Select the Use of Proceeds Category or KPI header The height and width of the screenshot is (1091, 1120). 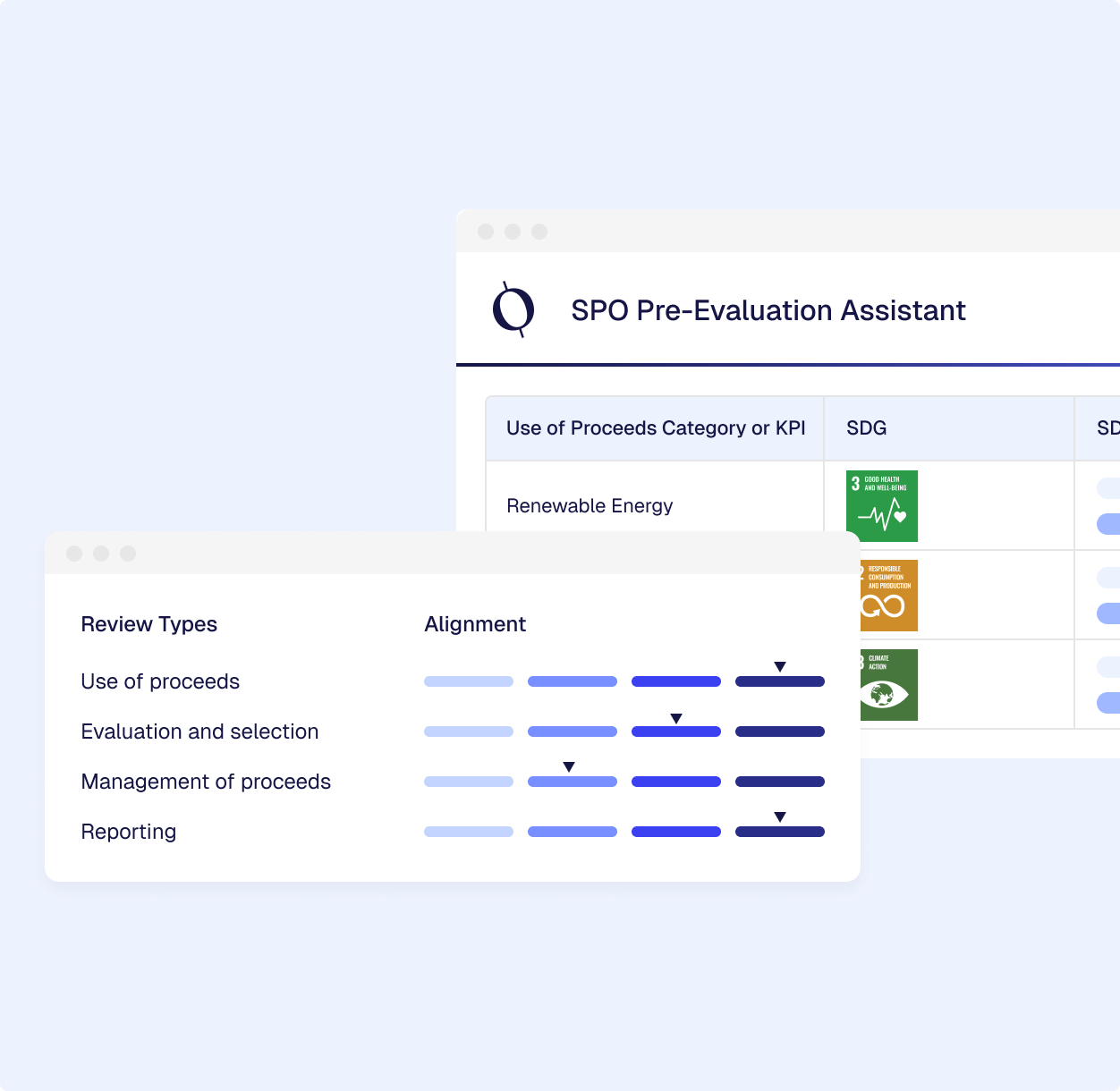654,428
